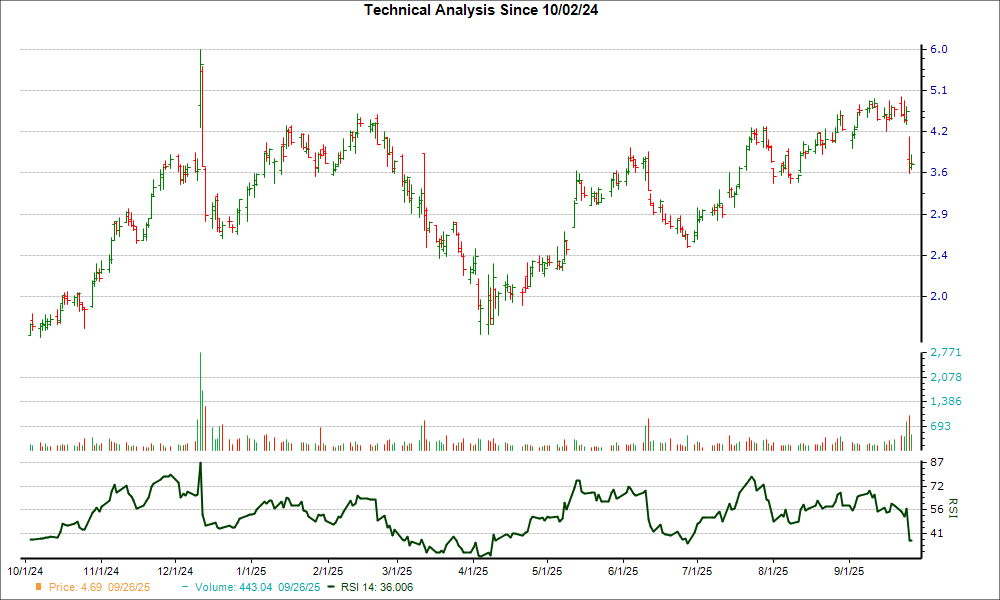Click the RSI axis label on the right
The height and width of the screenshot is (600, 1000).
pyautogui.click(x=953, y=508)
